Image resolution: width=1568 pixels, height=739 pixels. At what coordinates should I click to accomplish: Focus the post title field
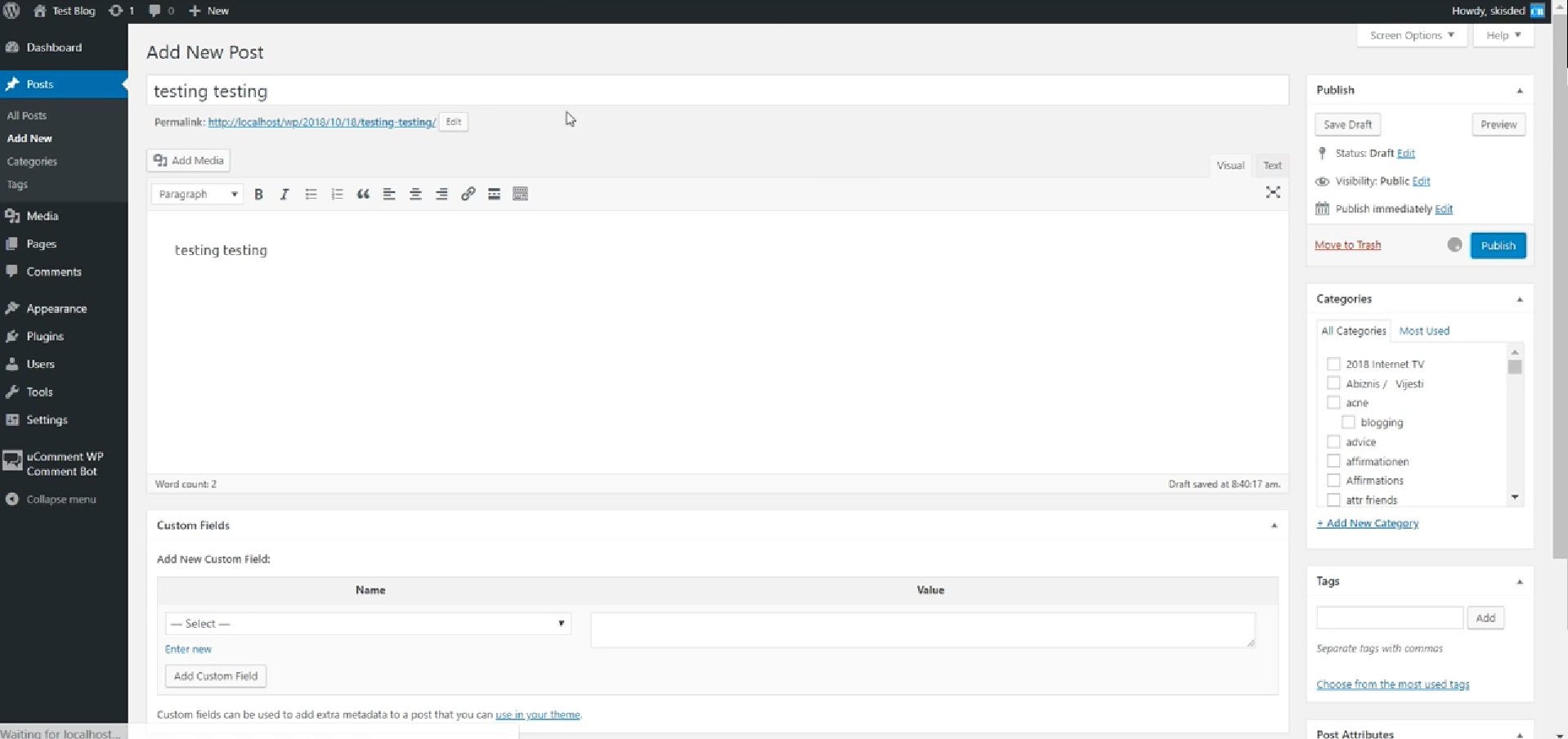point(717,91)
